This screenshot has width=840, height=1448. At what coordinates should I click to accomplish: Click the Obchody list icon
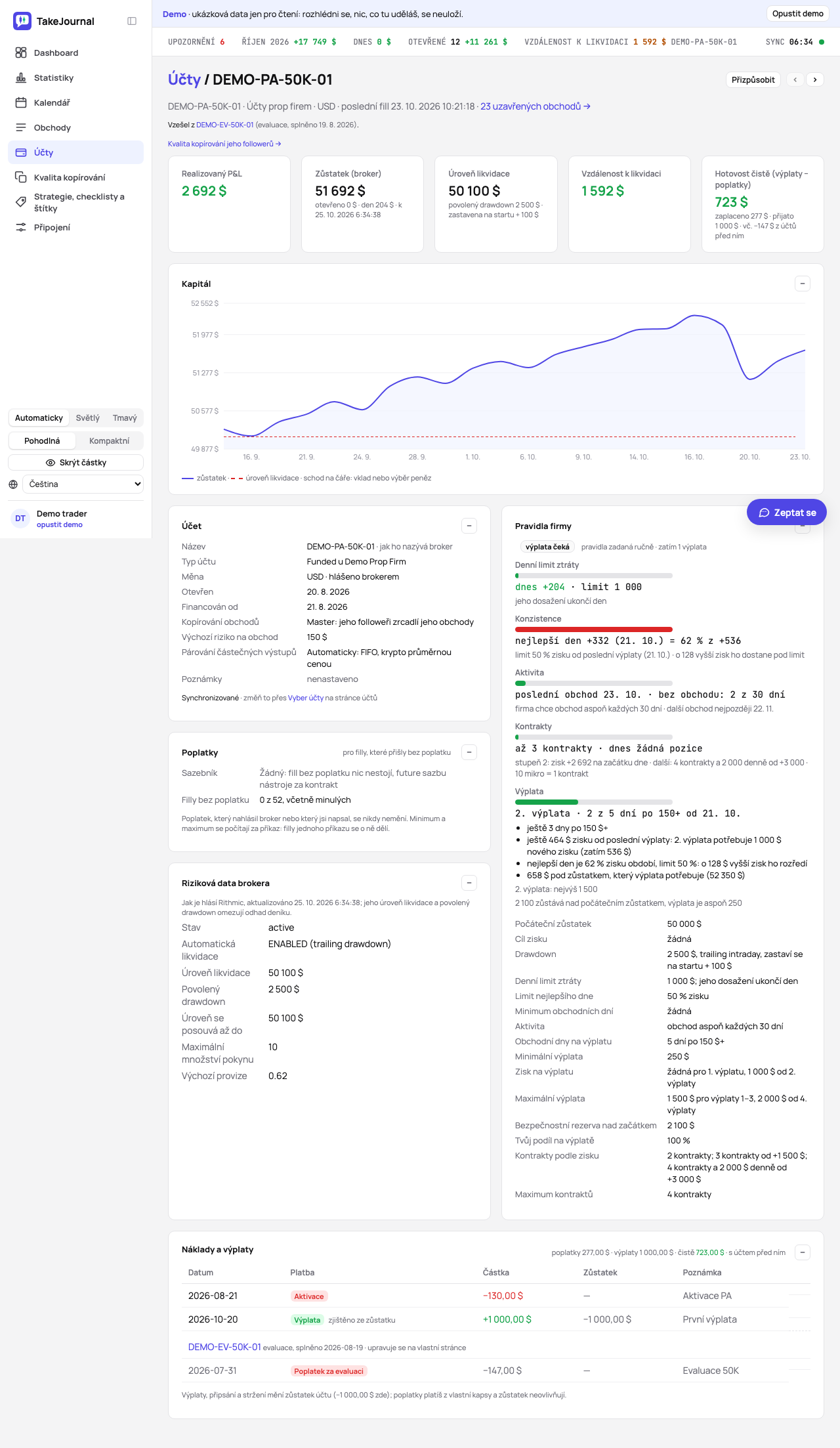point(21,127)
